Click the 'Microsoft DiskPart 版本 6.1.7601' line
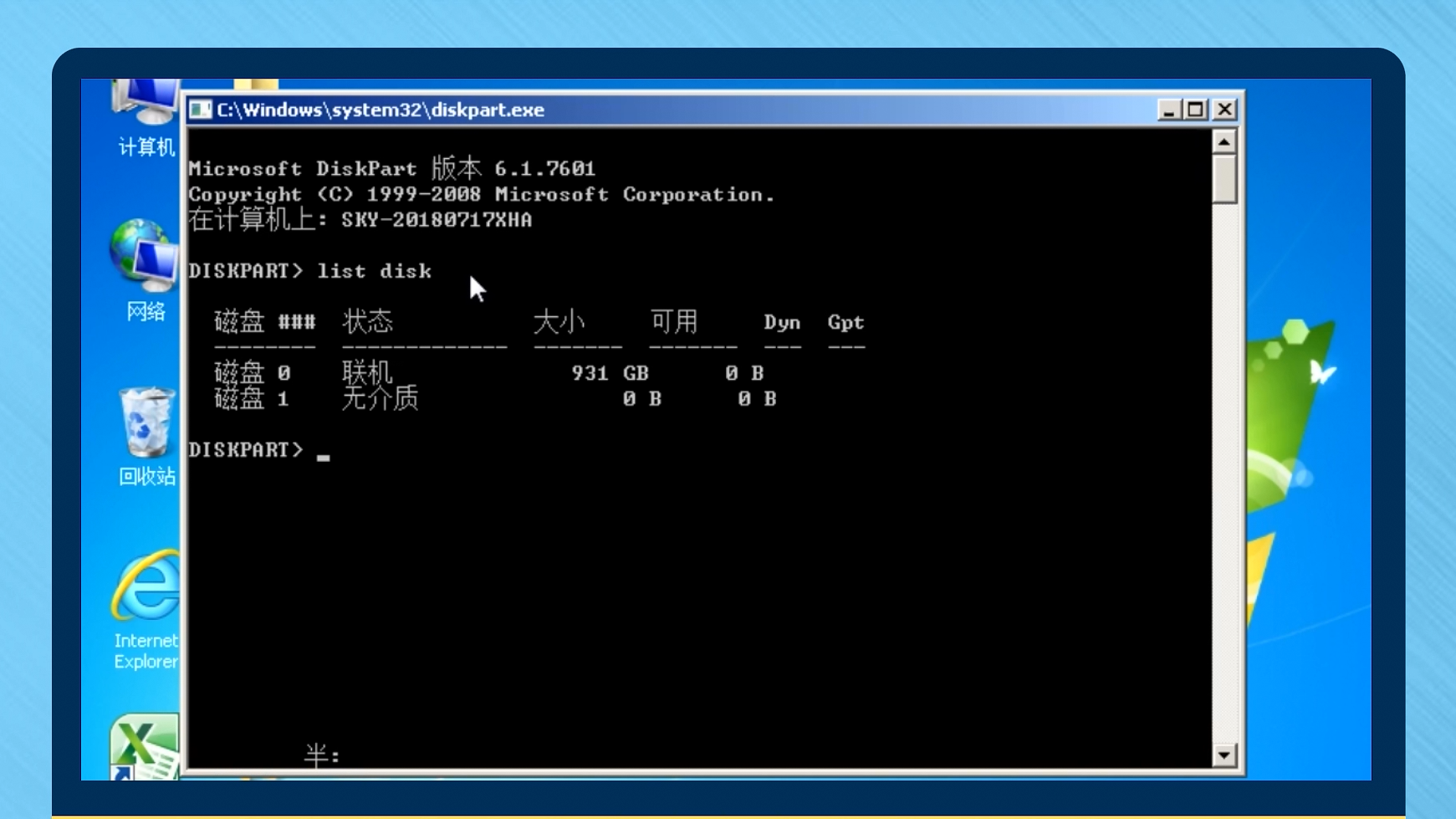Image resolution: width=1456 pixels, height=819 pixels. click(x=391, y=168)
